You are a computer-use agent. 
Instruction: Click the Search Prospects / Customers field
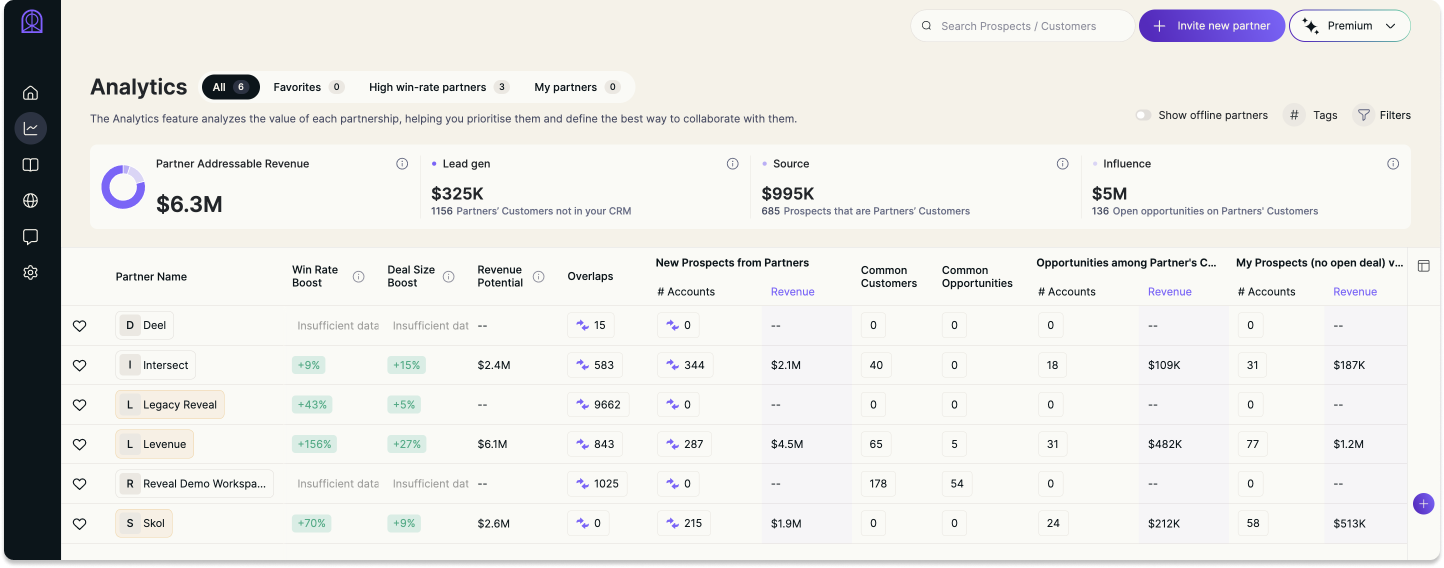pos(1023,26)
